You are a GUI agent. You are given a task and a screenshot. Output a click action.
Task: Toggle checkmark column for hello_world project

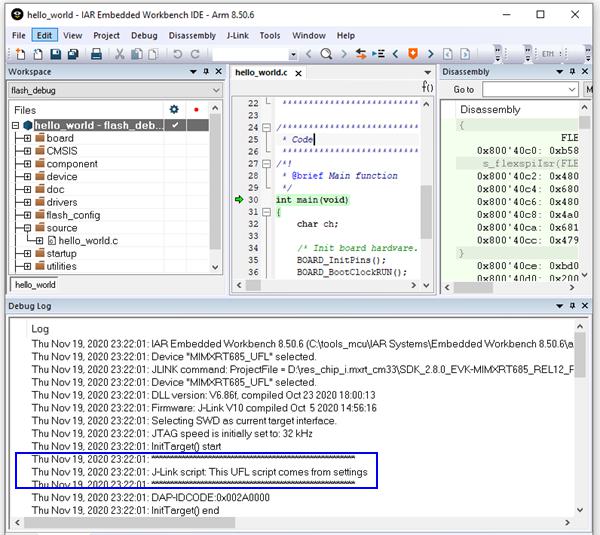[x=175, y=125]
